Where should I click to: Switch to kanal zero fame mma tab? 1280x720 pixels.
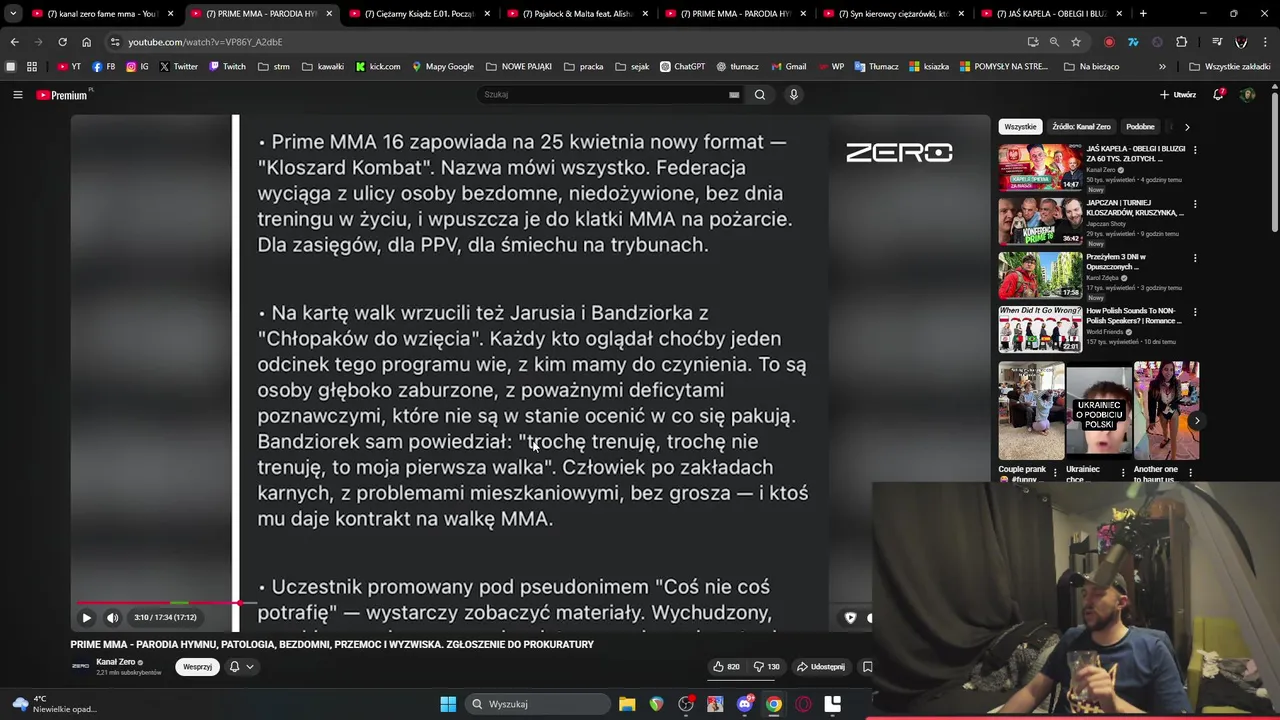coord(104,14)
